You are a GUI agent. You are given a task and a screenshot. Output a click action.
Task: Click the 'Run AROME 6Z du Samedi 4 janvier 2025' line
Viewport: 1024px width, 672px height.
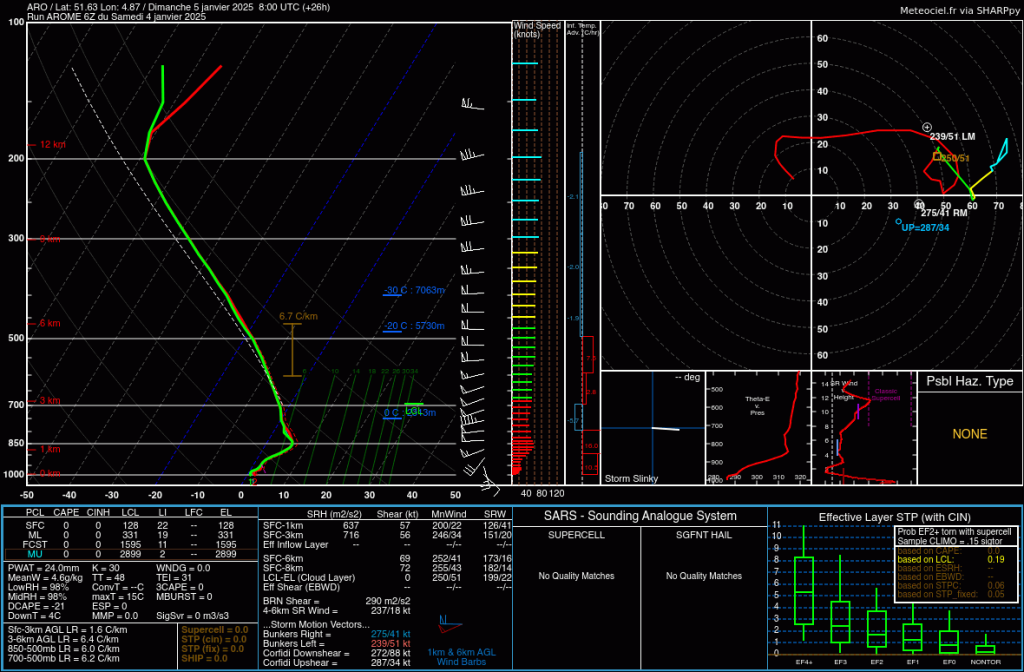coord(117,16)
